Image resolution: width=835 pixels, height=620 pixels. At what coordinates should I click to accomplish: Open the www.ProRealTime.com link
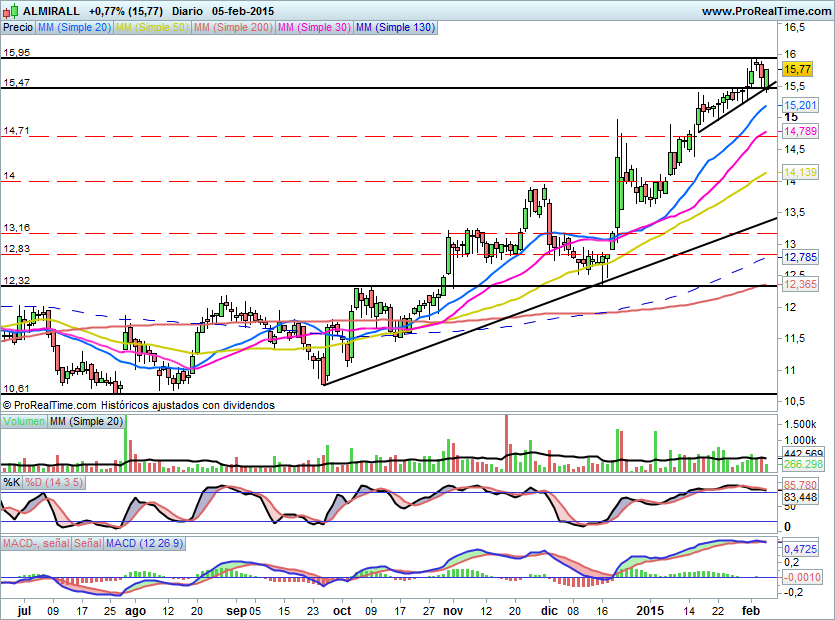pyautogui.click(x=766, y=10)
